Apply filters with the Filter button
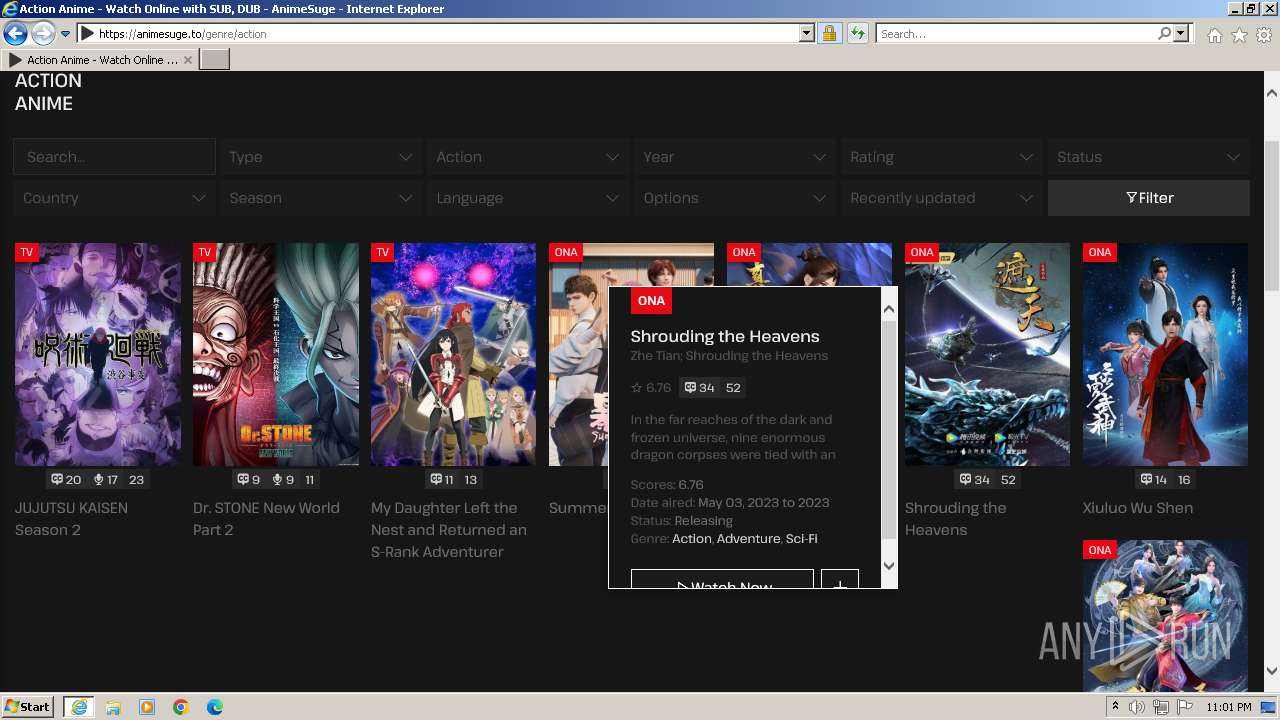Viewport: 1280px width, 720px height. [x=1149, y=198]
